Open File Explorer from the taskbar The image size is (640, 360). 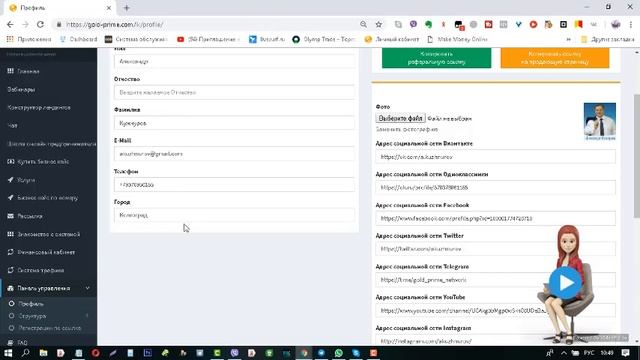[x=43, y=353]
